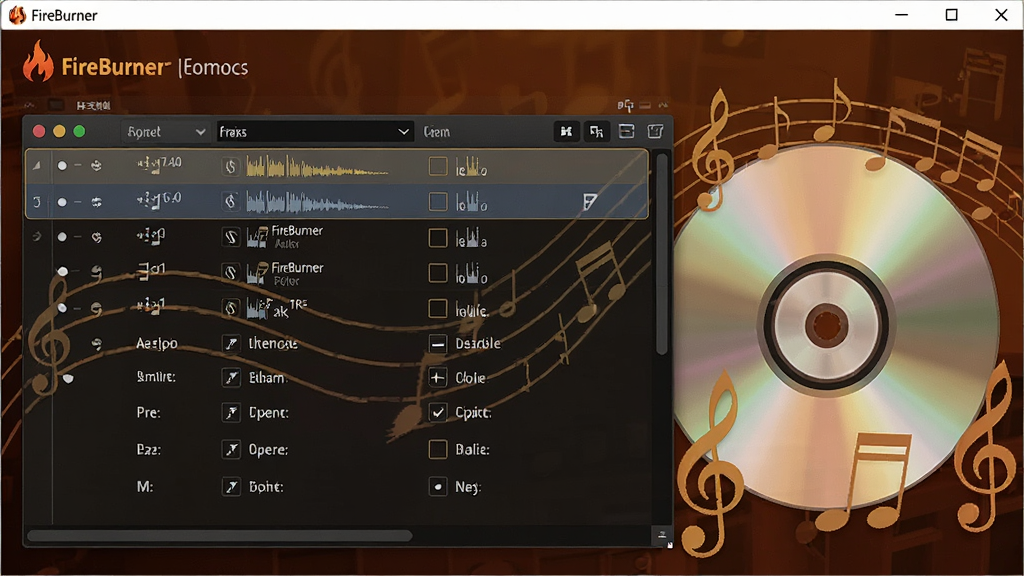
Task: Click the large CD disc image
Action: point(829,325)
